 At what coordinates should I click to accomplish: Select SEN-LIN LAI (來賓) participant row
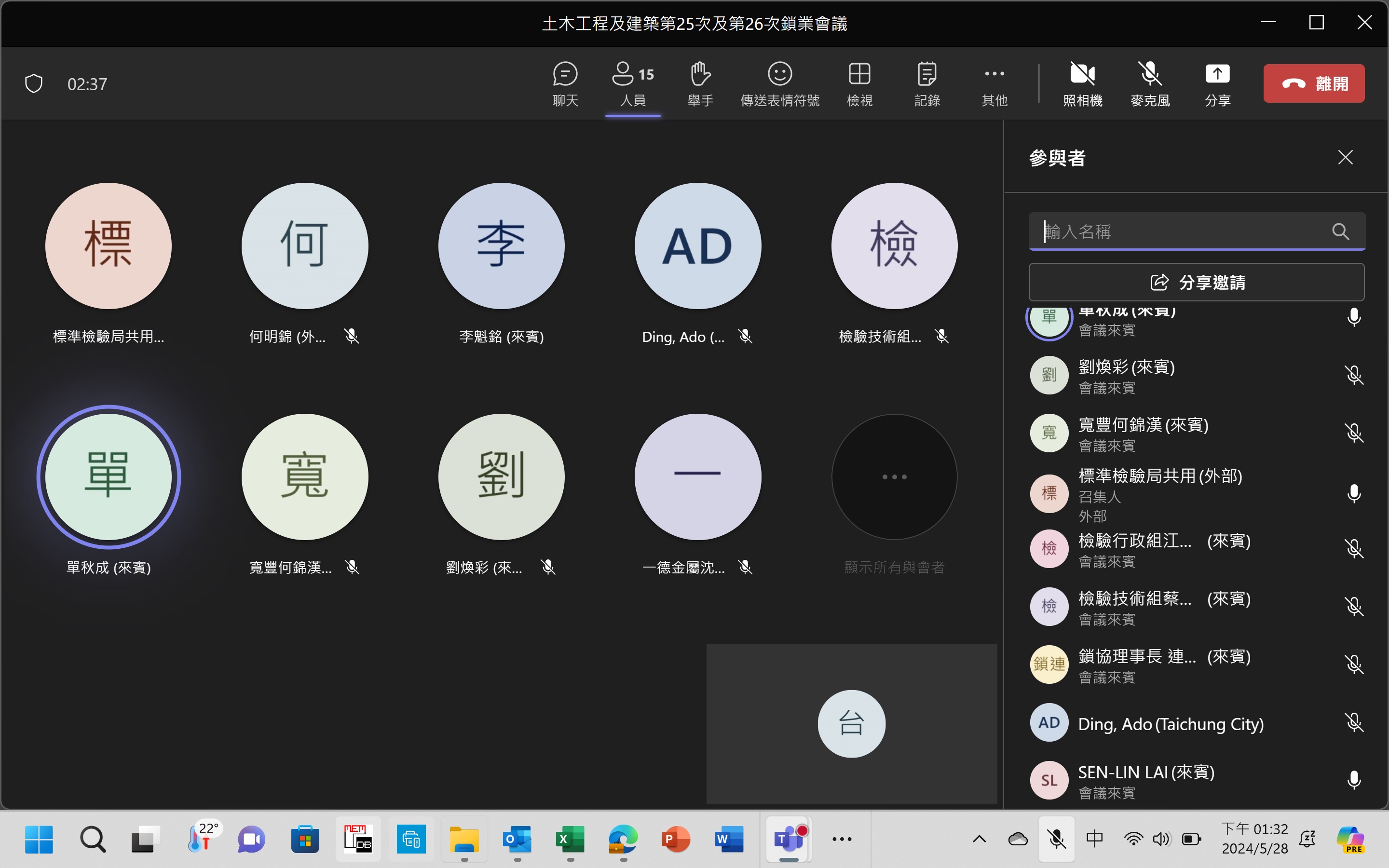pos(1197,780)
